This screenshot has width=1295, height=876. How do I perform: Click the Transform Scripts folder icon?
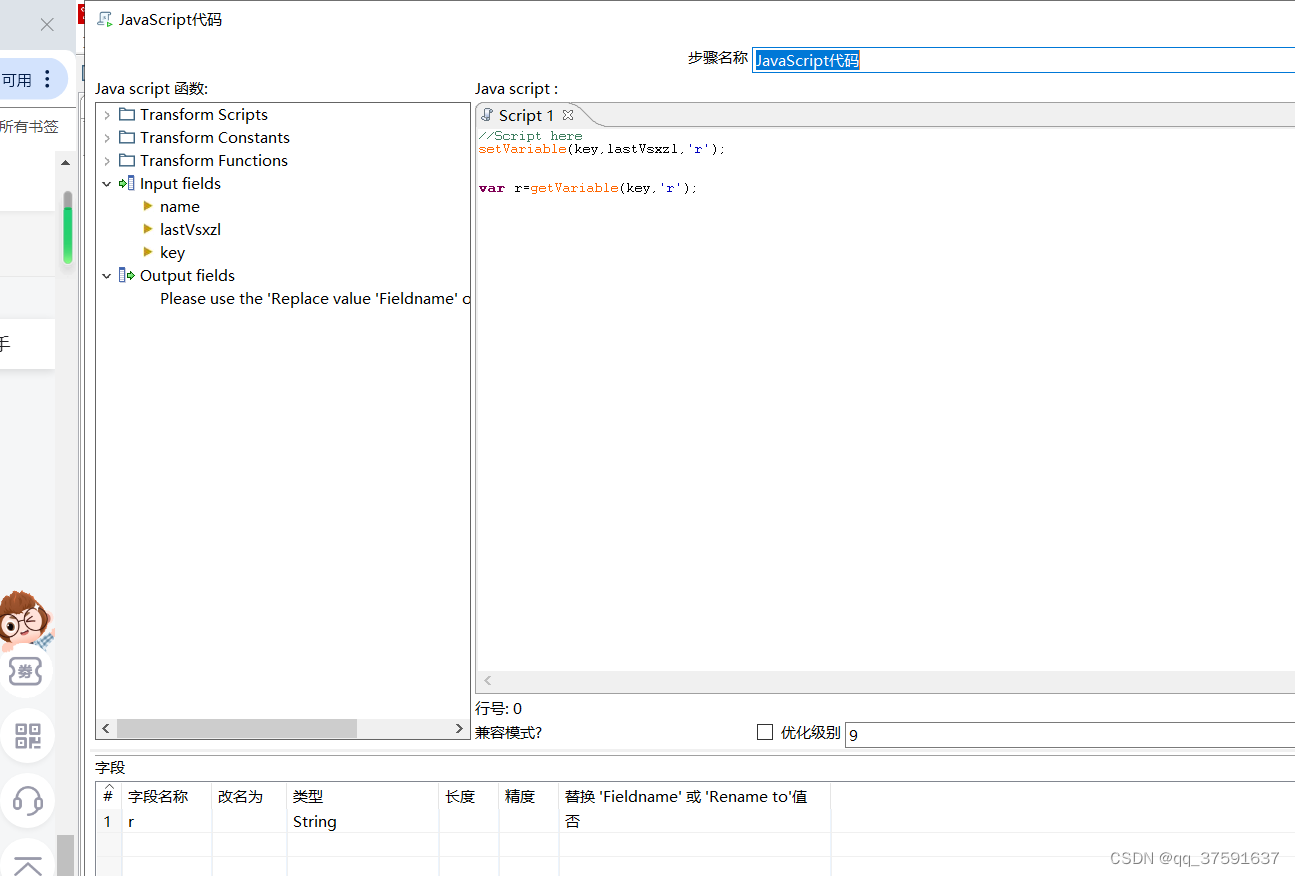coord(127,114)
